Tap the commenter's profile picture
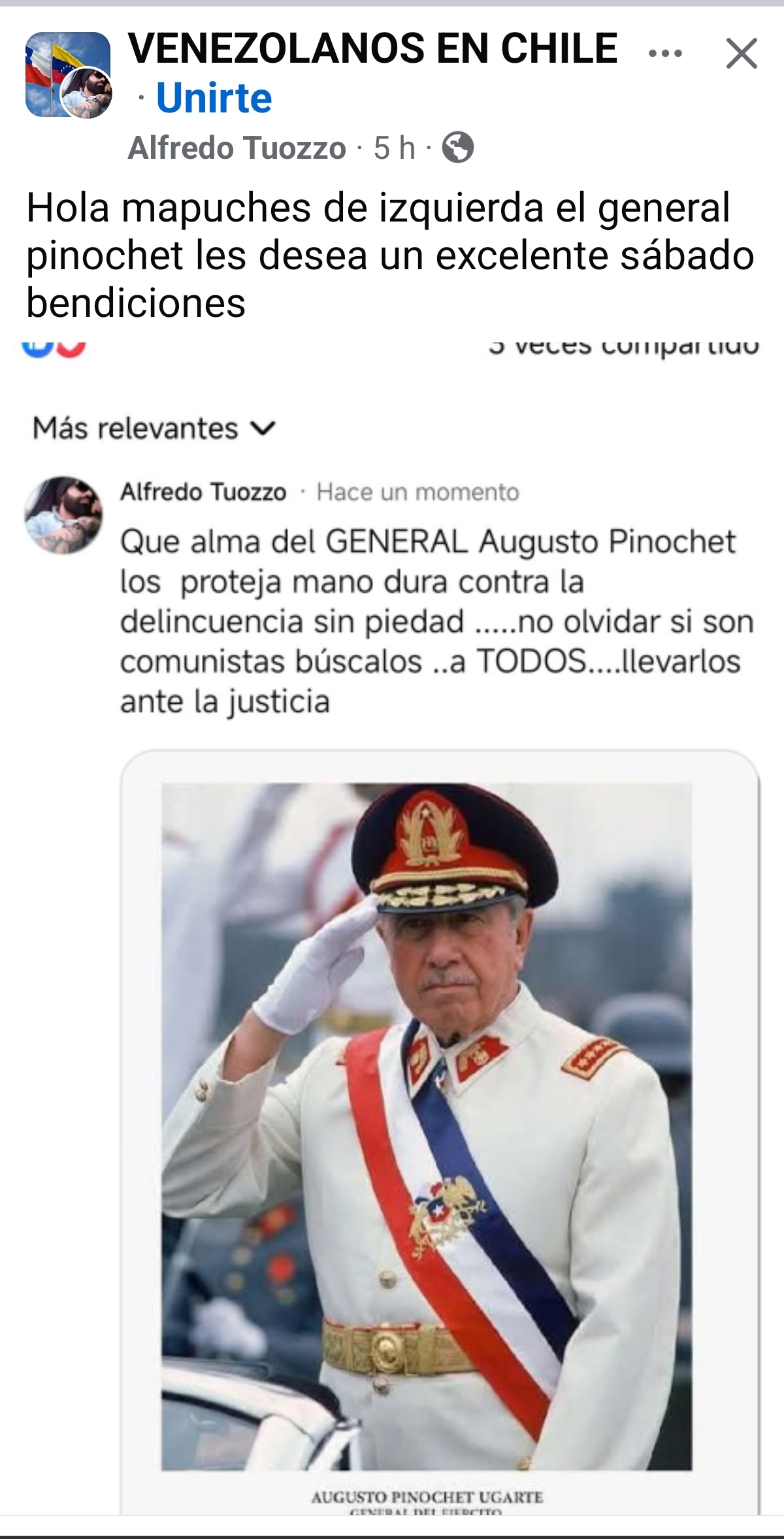 click(63, 515)
